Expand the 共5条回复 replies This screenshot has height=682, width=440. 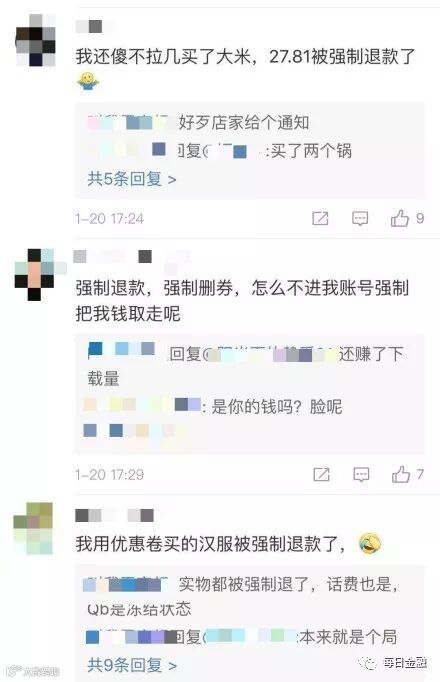(x=132, y=179)
